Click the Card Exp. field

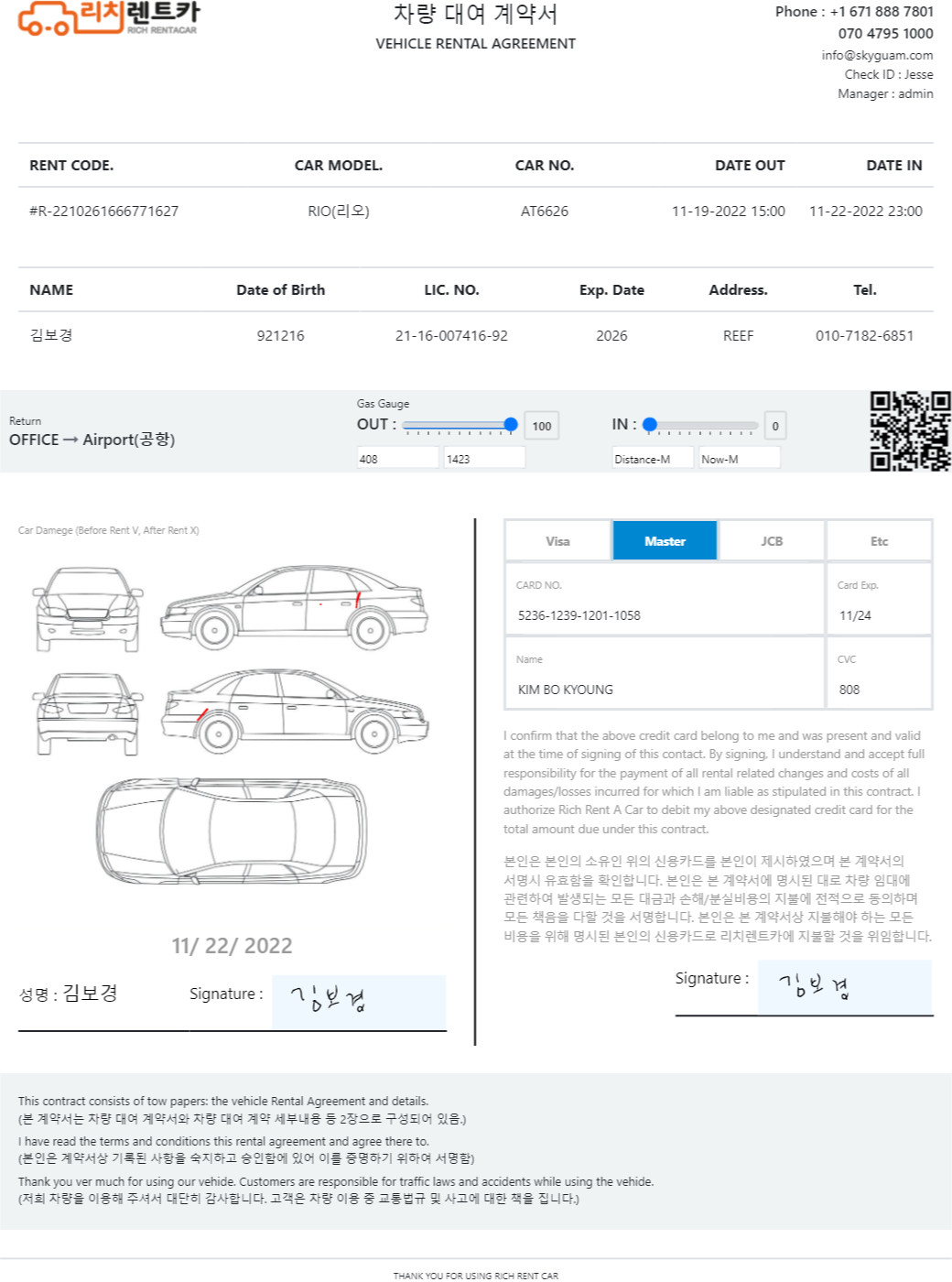[879, 615]
